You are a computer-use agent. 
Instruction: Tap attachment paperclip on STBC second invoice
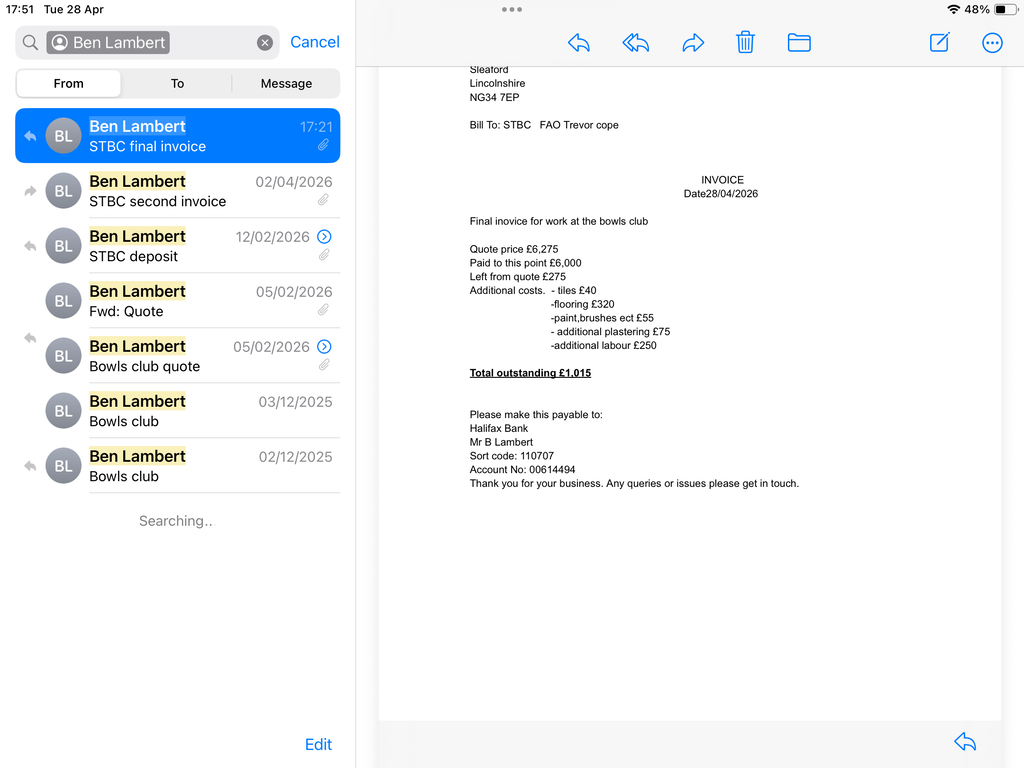(x=323, y=200)
